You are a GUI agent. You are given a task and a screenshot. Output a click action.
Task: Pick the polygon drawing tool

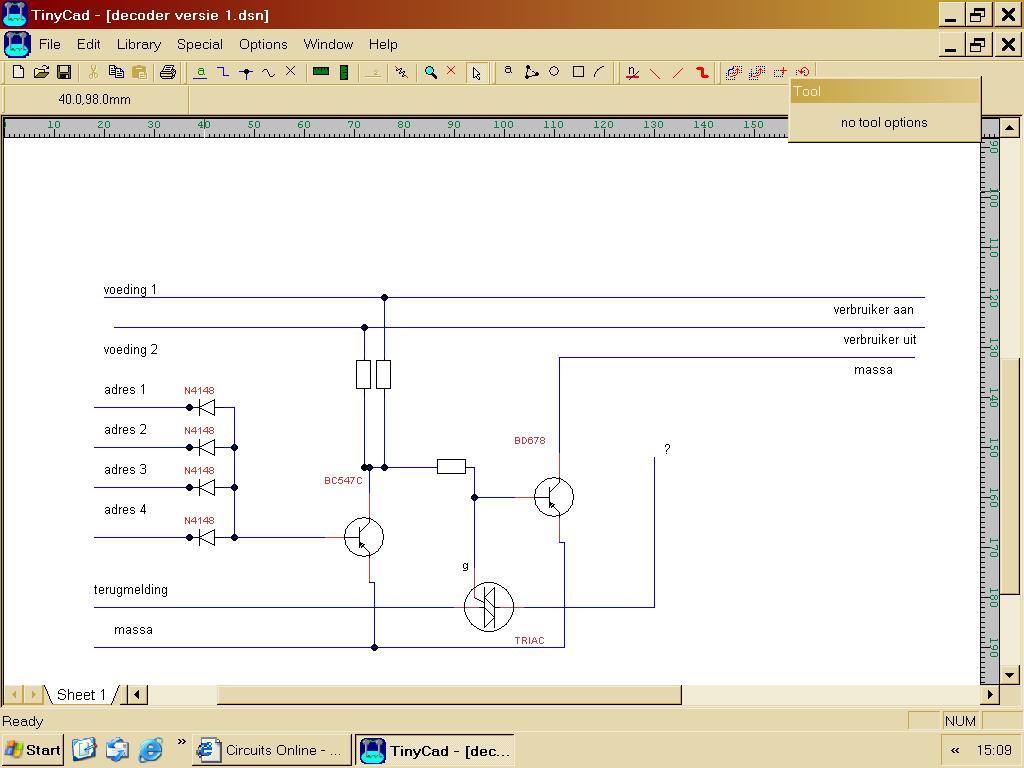[531, 72]
